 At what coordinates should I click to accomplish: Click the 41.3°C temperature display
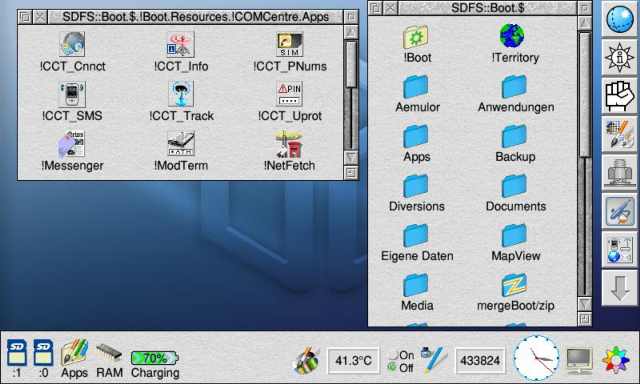click(353, 360)
